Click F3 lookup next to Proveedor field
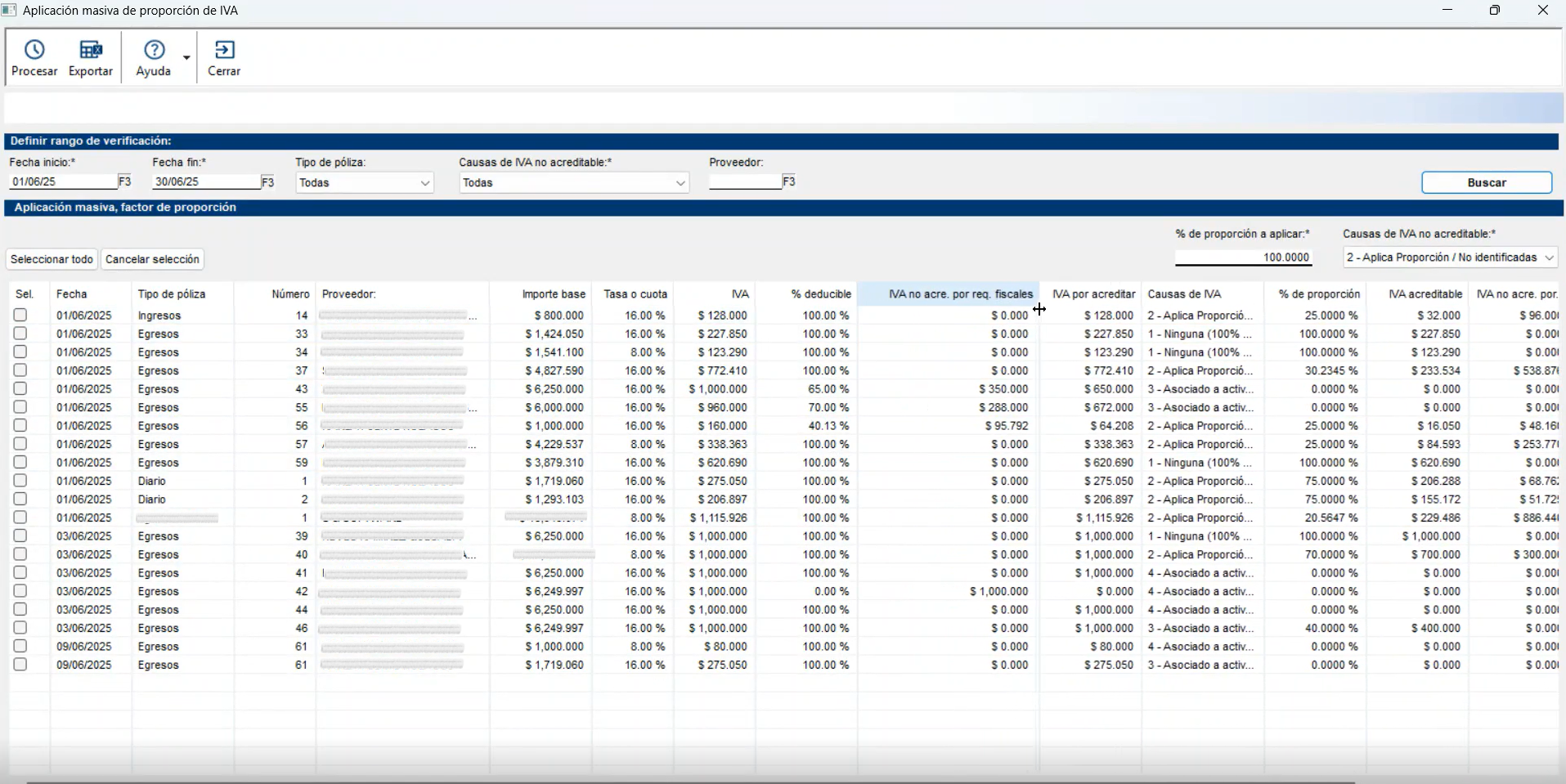The image size is (1566, 784). (789, 181)
